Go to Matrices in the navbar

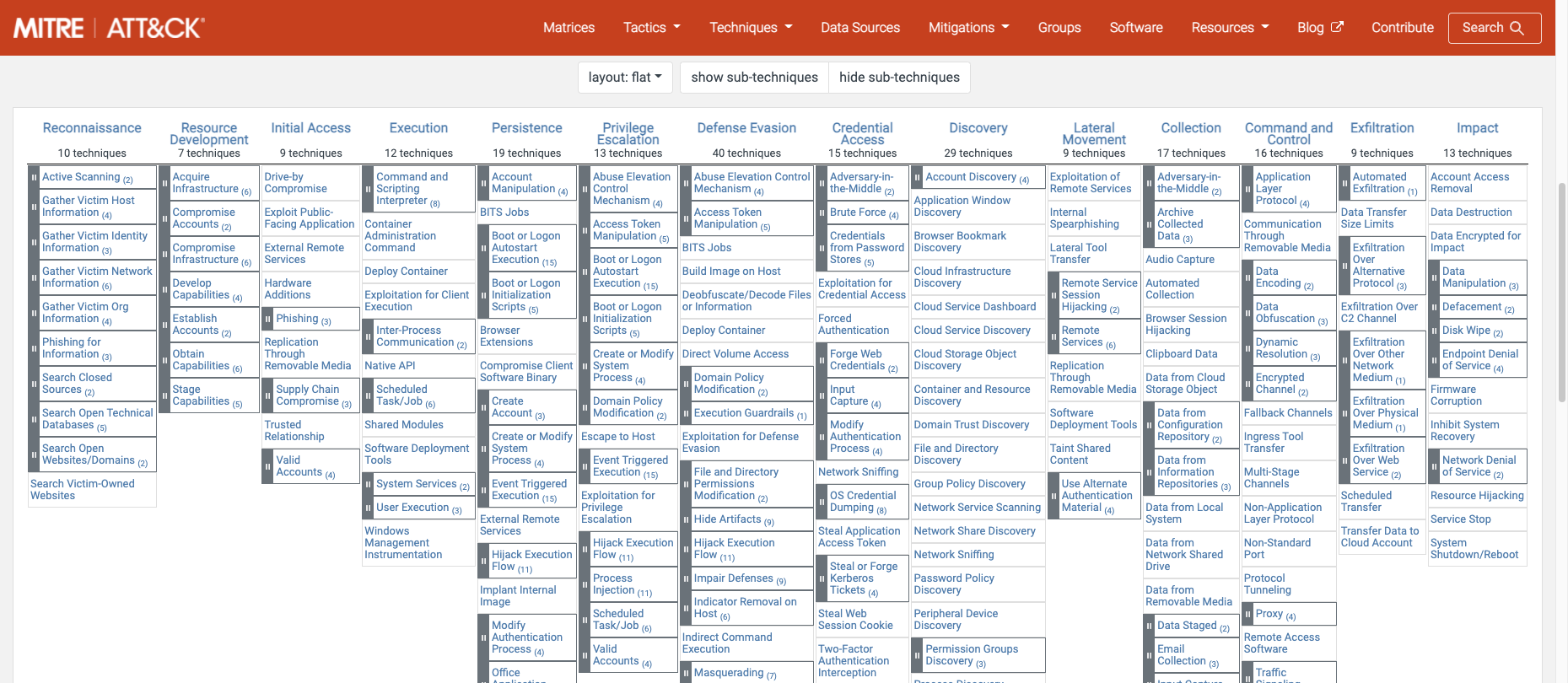[x=568, y=28]
